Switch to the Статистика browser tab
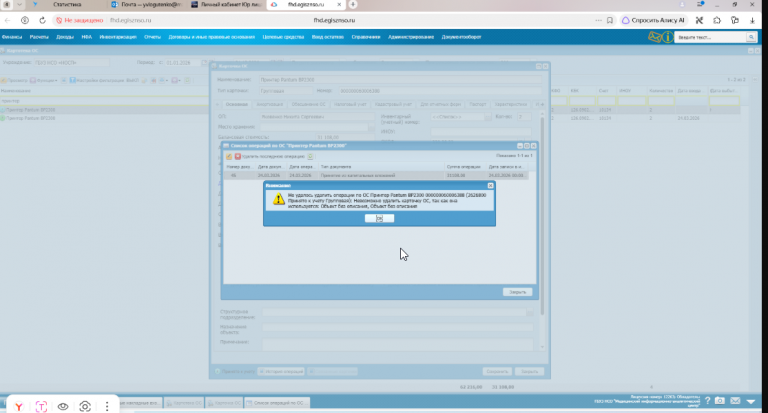Image resolution: width=768 pixels, height=413 pixels. [x=67, y=4]
